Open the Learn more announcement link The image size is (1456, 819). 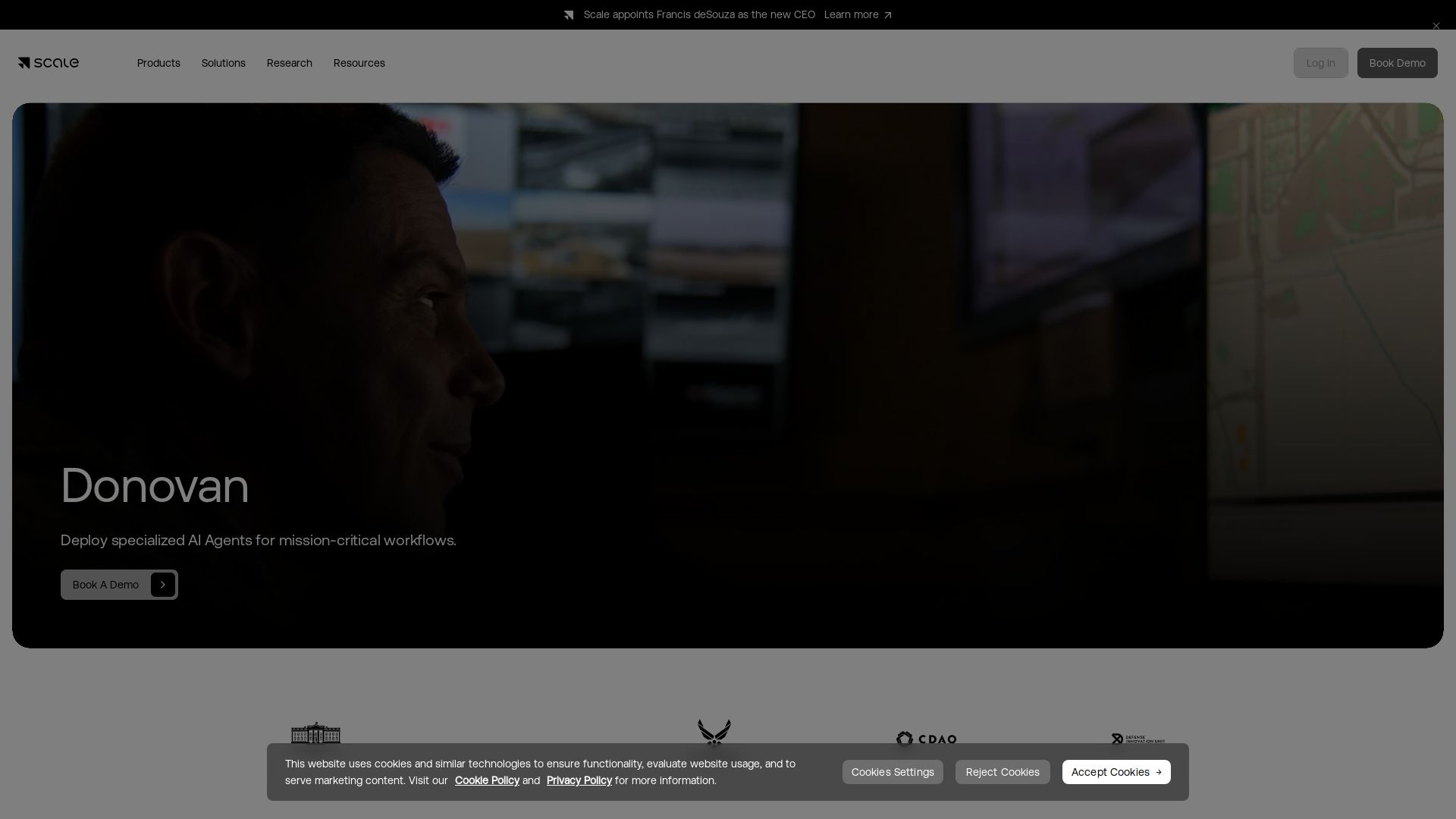coord(858,14)
